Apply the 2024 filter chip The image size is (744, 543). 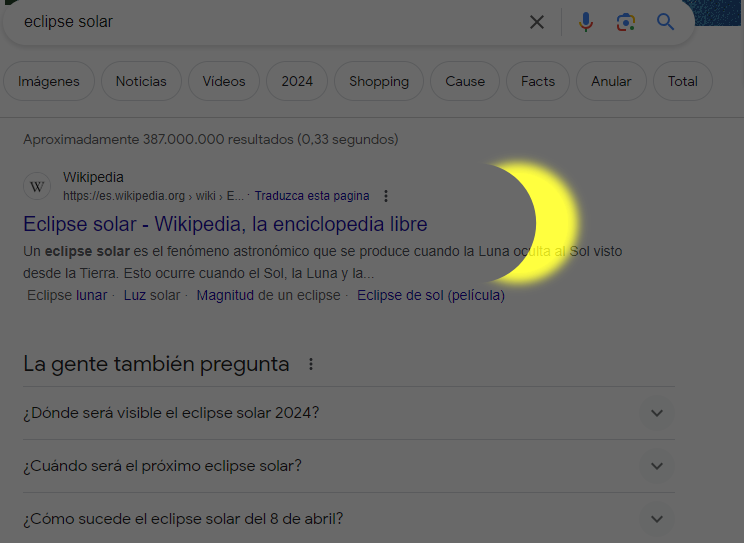(297, 81)
